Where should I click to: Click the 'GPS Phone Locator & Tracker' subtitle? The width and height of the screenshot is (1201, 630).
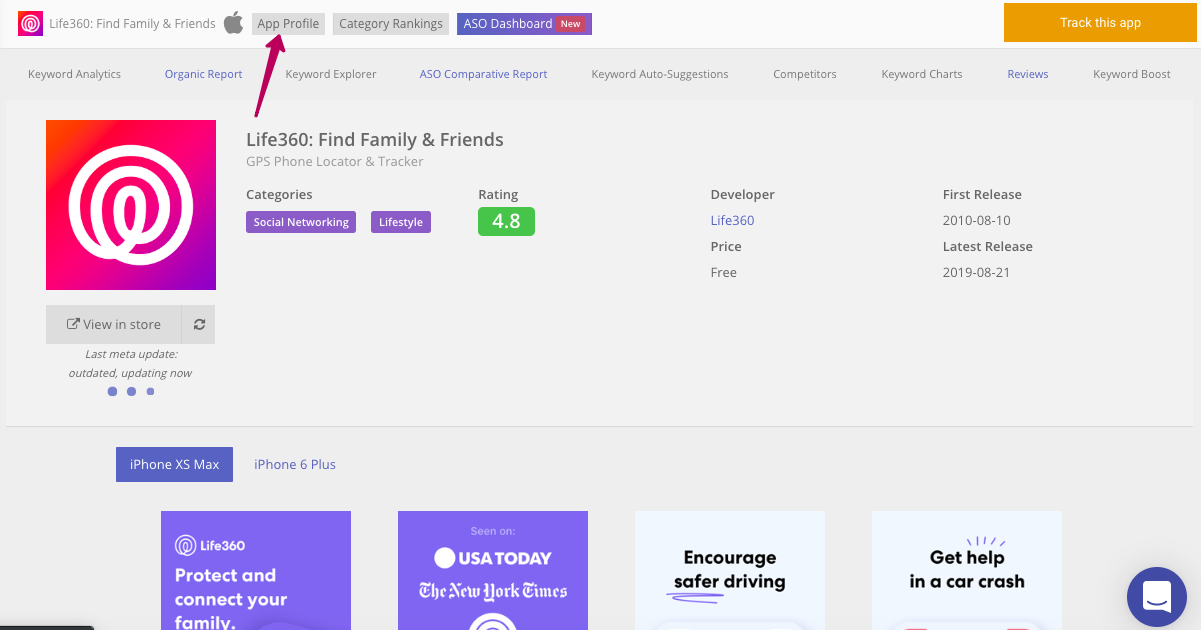(x=335, y=161)
